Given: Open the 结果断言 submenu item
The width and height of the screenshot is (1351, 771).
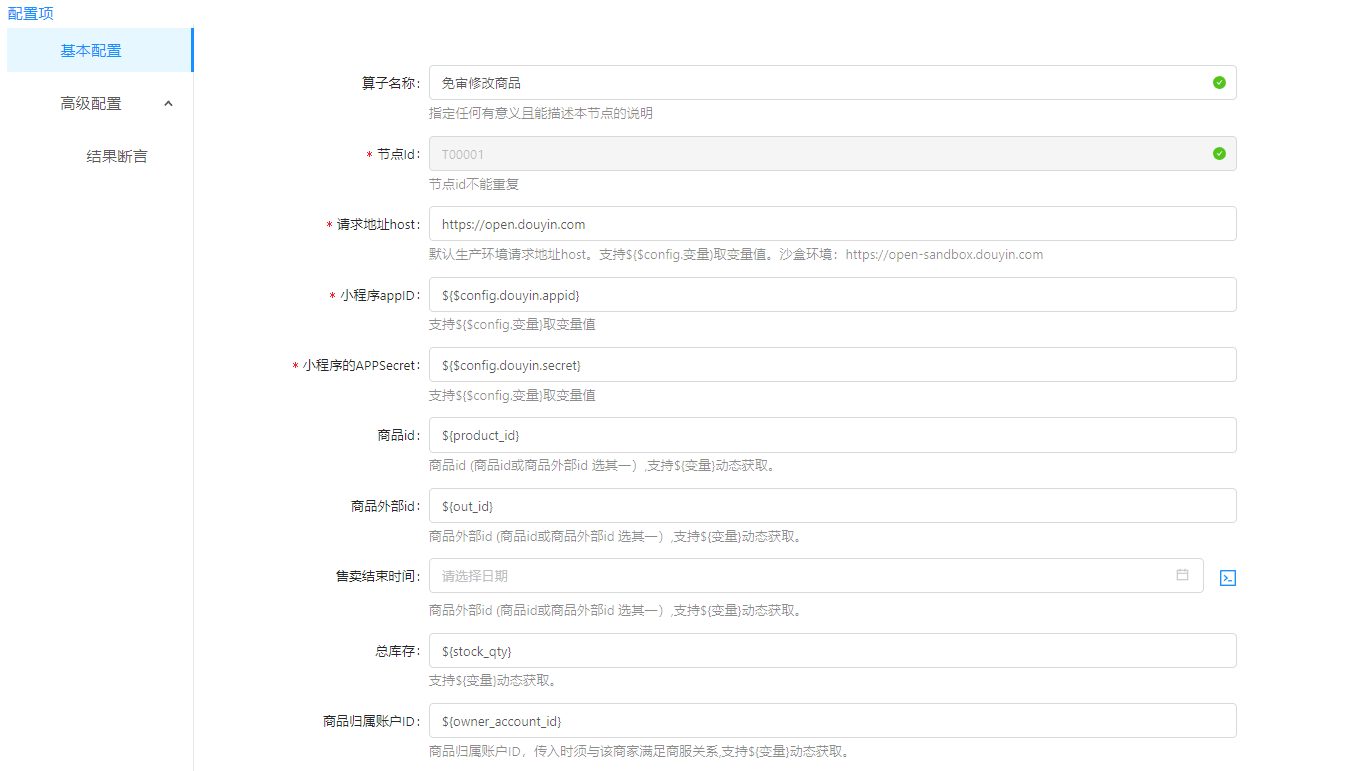Looking at the screenshot, I should pyautogui.click(x=117, y=156).
